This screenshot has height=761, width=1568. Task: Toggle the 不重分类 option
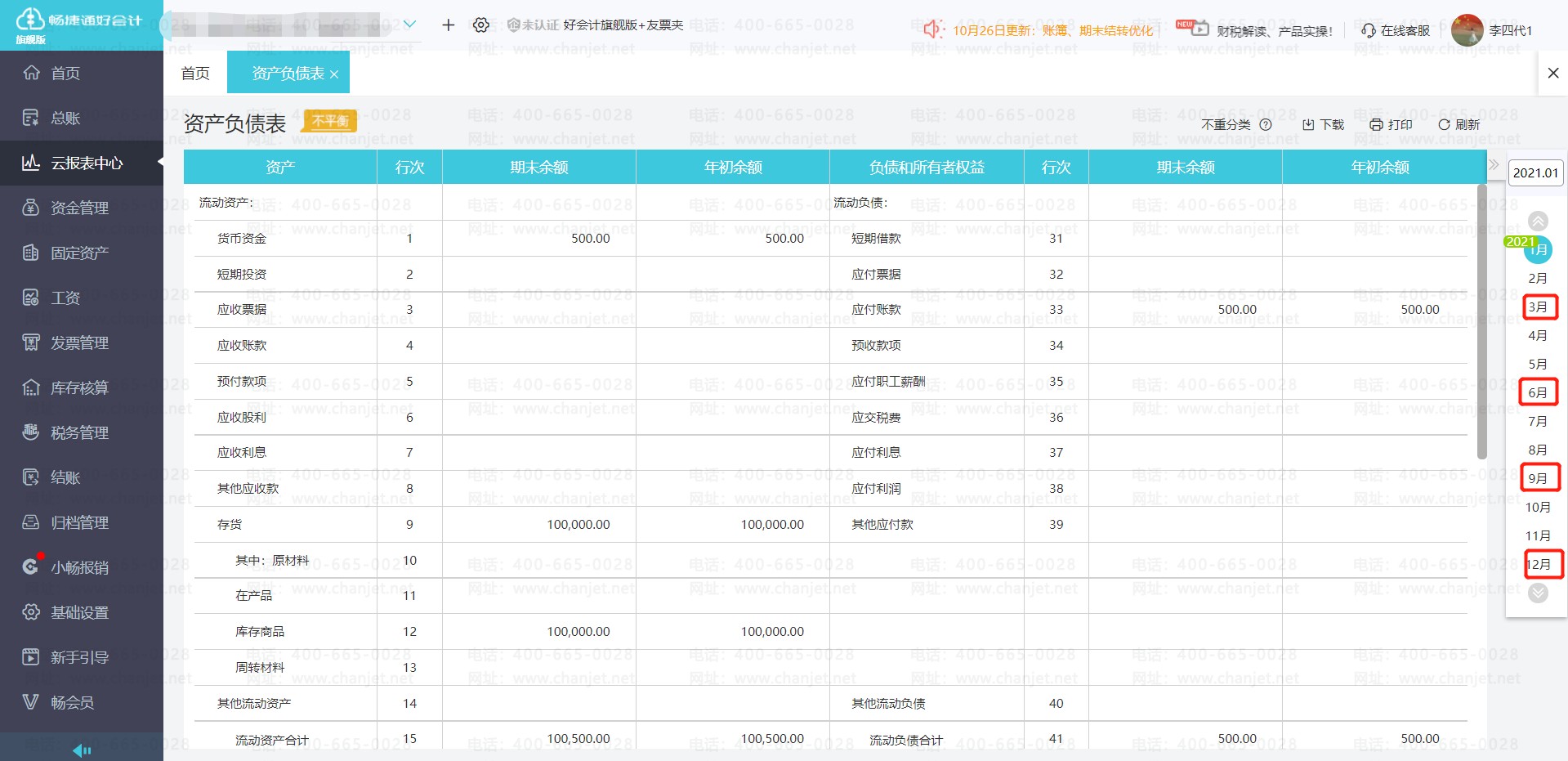pos(1226,124)
